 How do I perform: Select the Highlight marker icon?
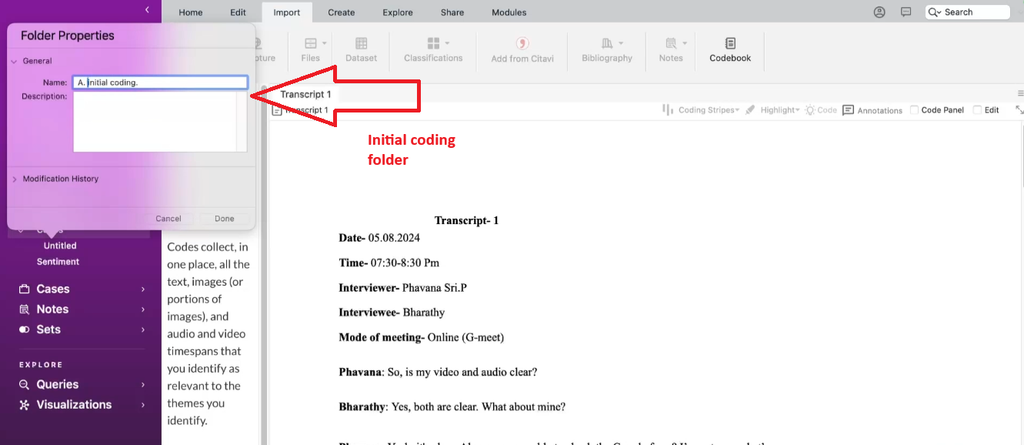pyautogui.click(x=750, y=110)
